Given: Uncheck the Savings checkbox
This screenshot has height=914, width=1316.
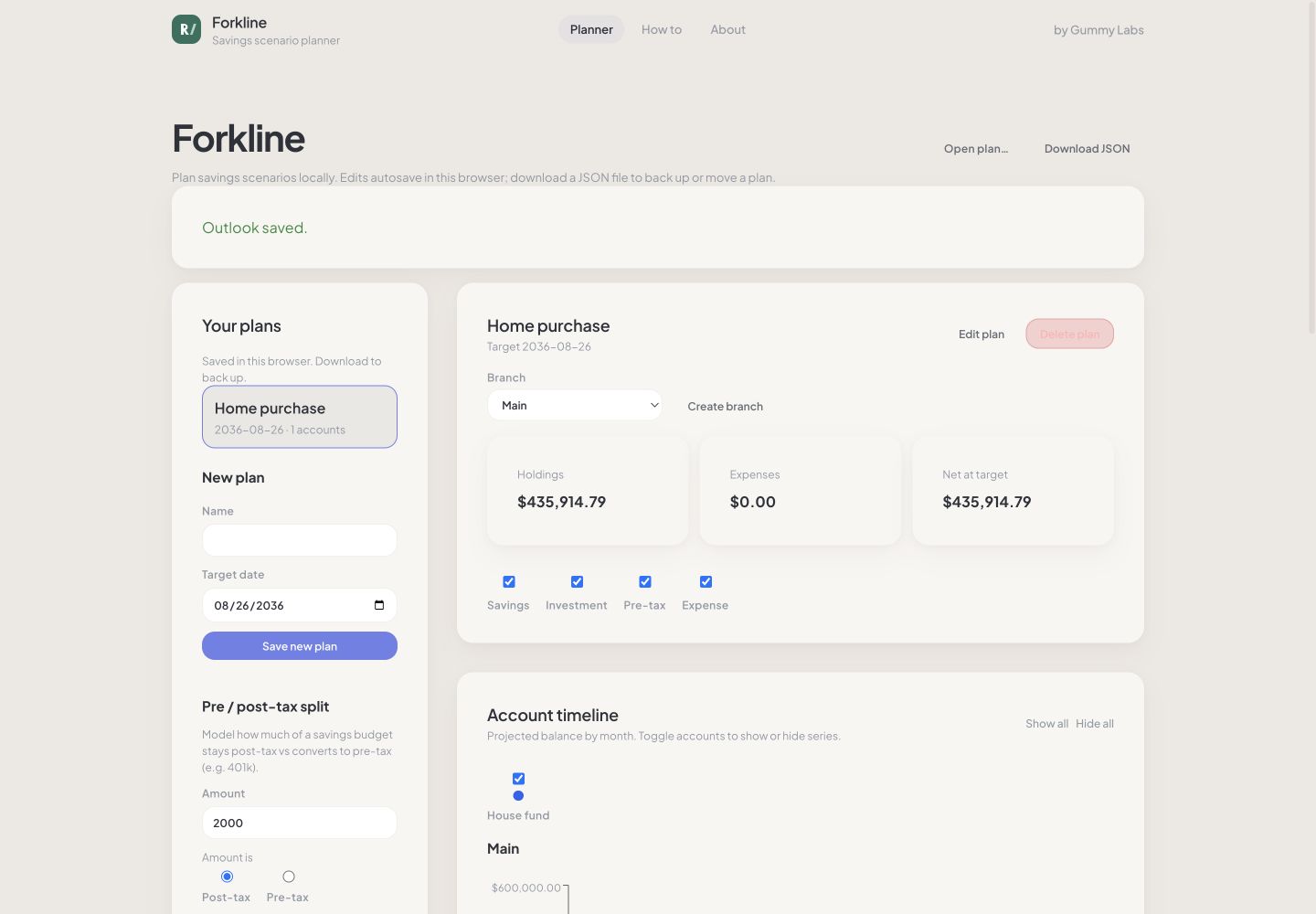Looking at the screenshot, I should (509, 581).
